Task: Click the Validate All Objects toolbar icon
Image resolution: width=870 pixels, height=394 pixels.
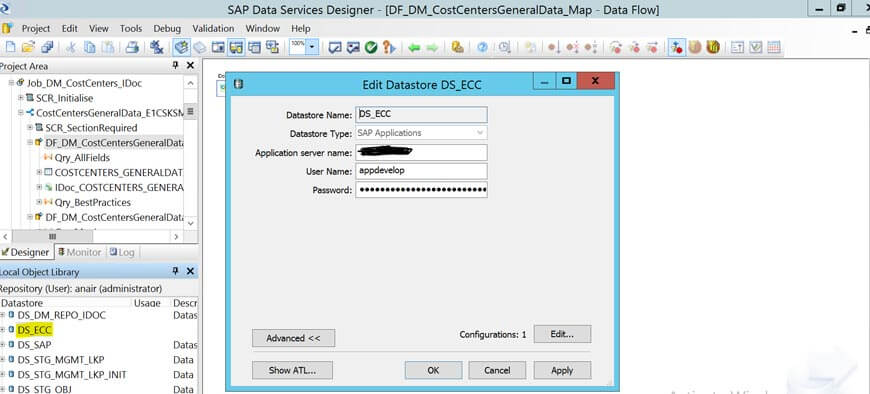Action: [x=353, y=48]
